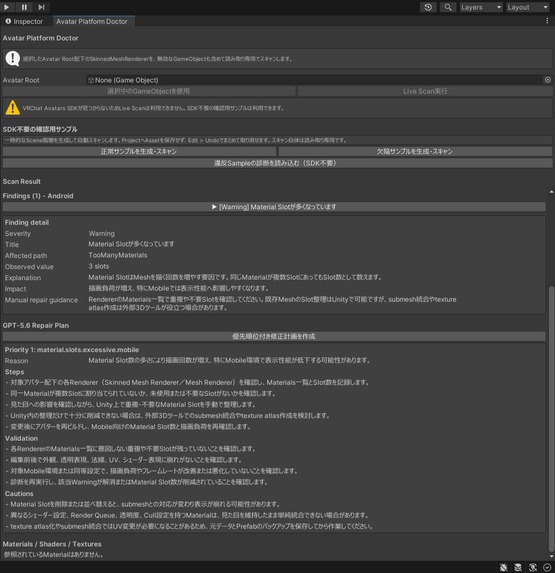Click the 'GPT-5.6 Repair Plan' heading

coord(35,326)
